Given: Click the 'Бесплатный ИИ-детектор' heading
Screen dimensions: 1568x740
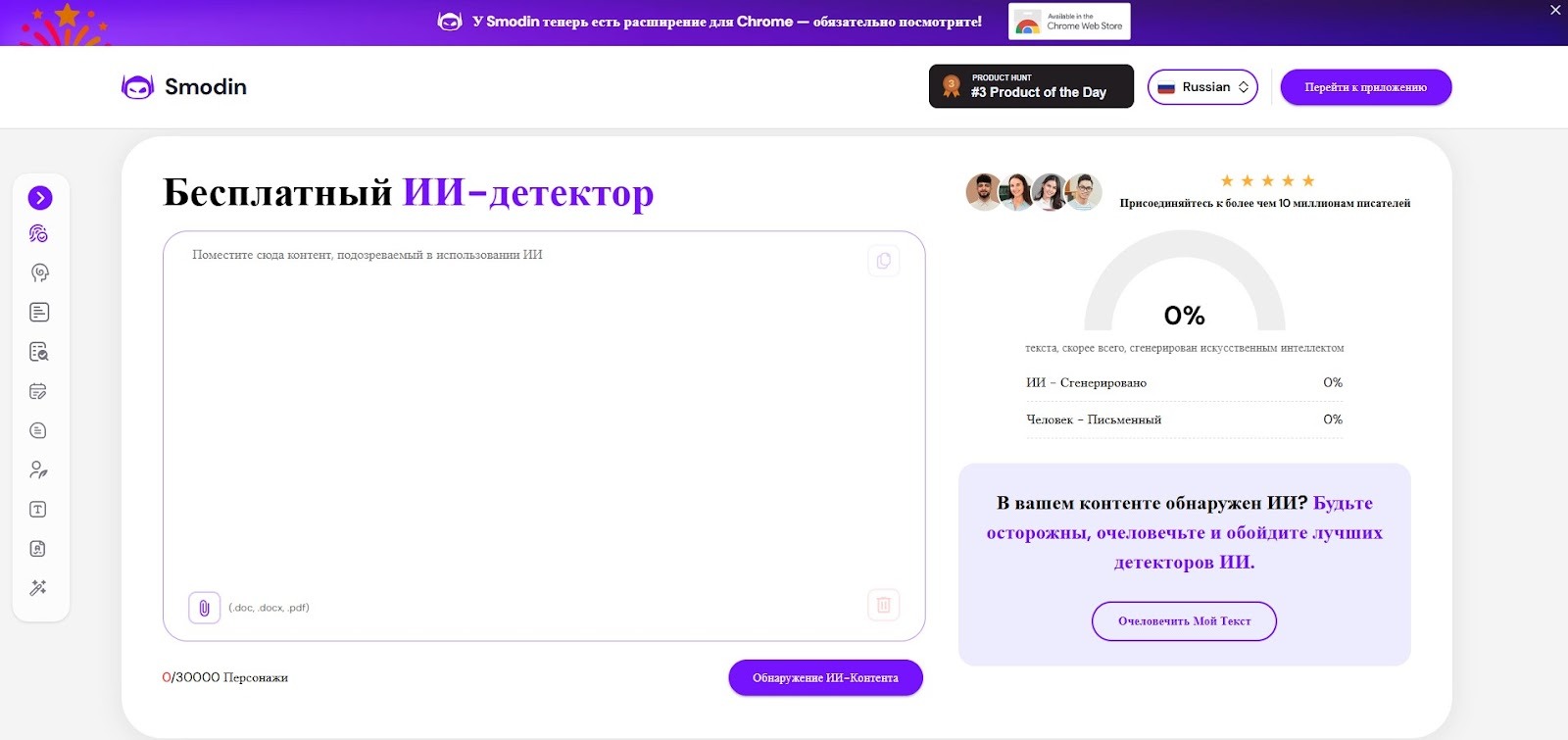Looking at the screenshot, I should pyautogui.click(x=408, y=192).
